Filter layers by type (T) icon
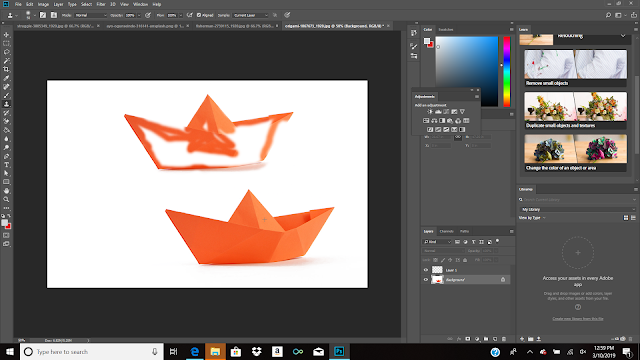This screenshot has width=640, height=360. coord(473,242)
